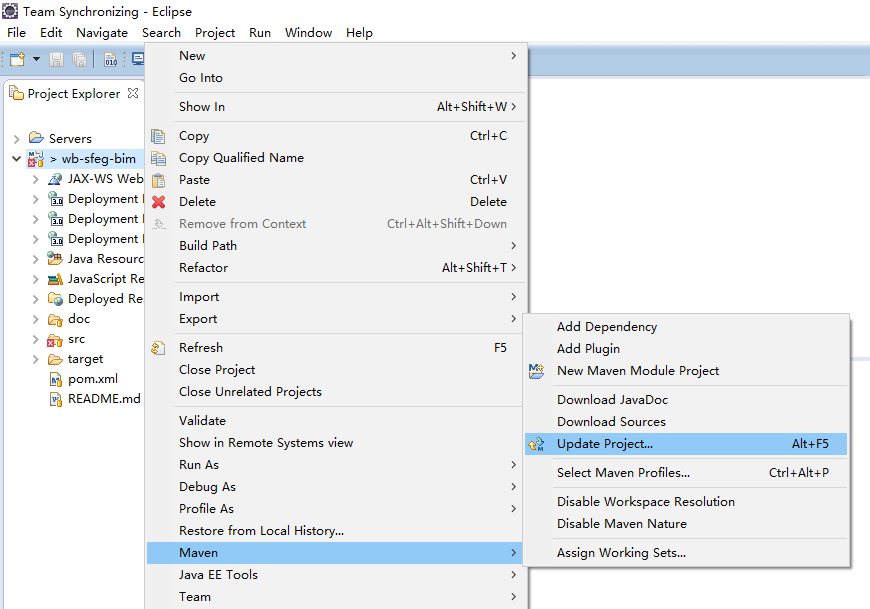Choose Validate in the context menu
Screen dimensions: 870x609
click(x=335, y=420)
